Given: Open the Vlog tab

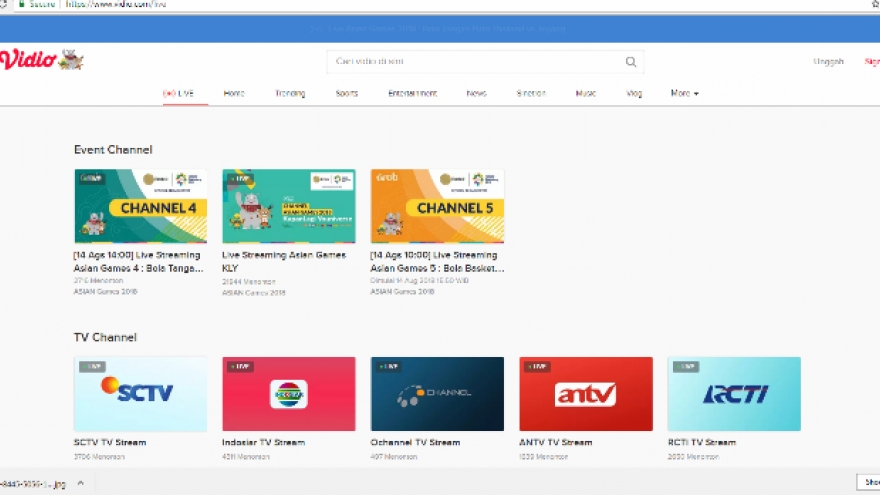Looking at the screenshot, I should tap(634, 93).
